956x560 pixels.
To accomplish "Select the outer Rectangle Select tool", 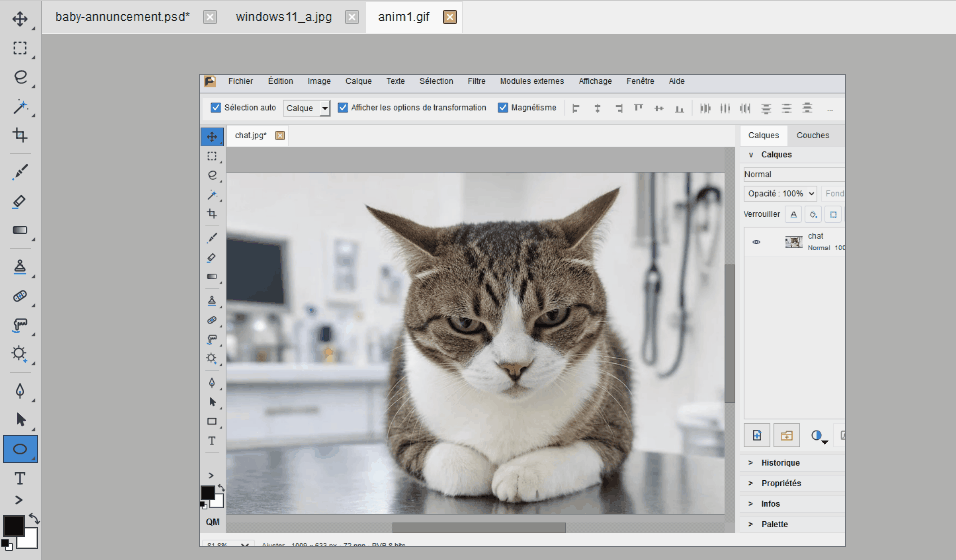I will 20,48.
